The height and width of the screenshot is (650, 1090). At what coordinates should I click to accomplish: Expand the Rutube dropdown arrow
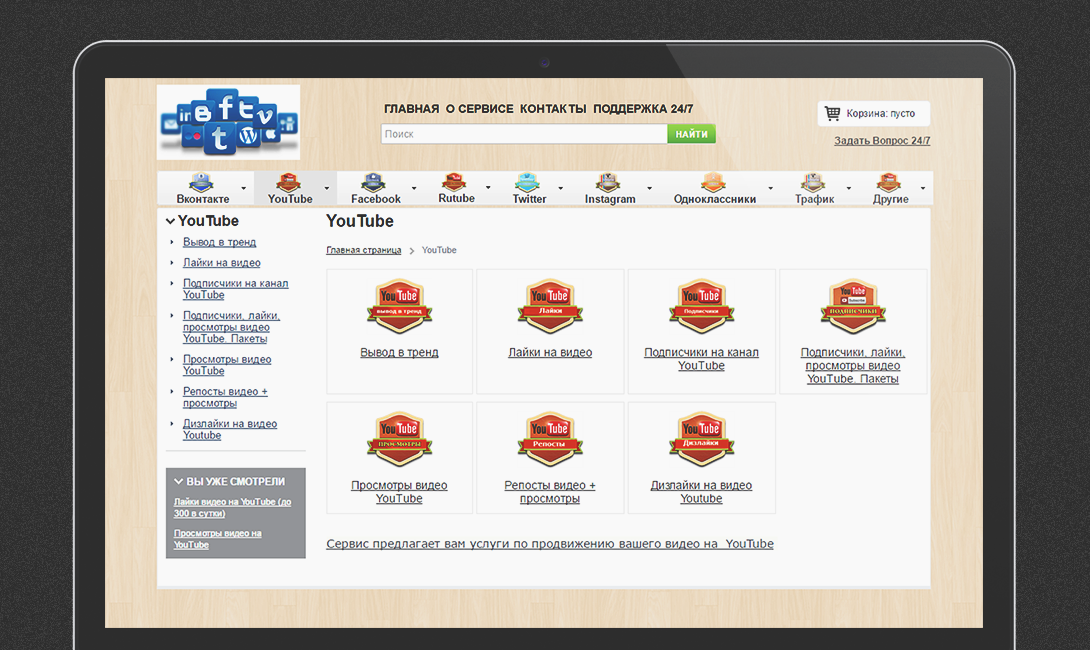[x=488, y=188]
